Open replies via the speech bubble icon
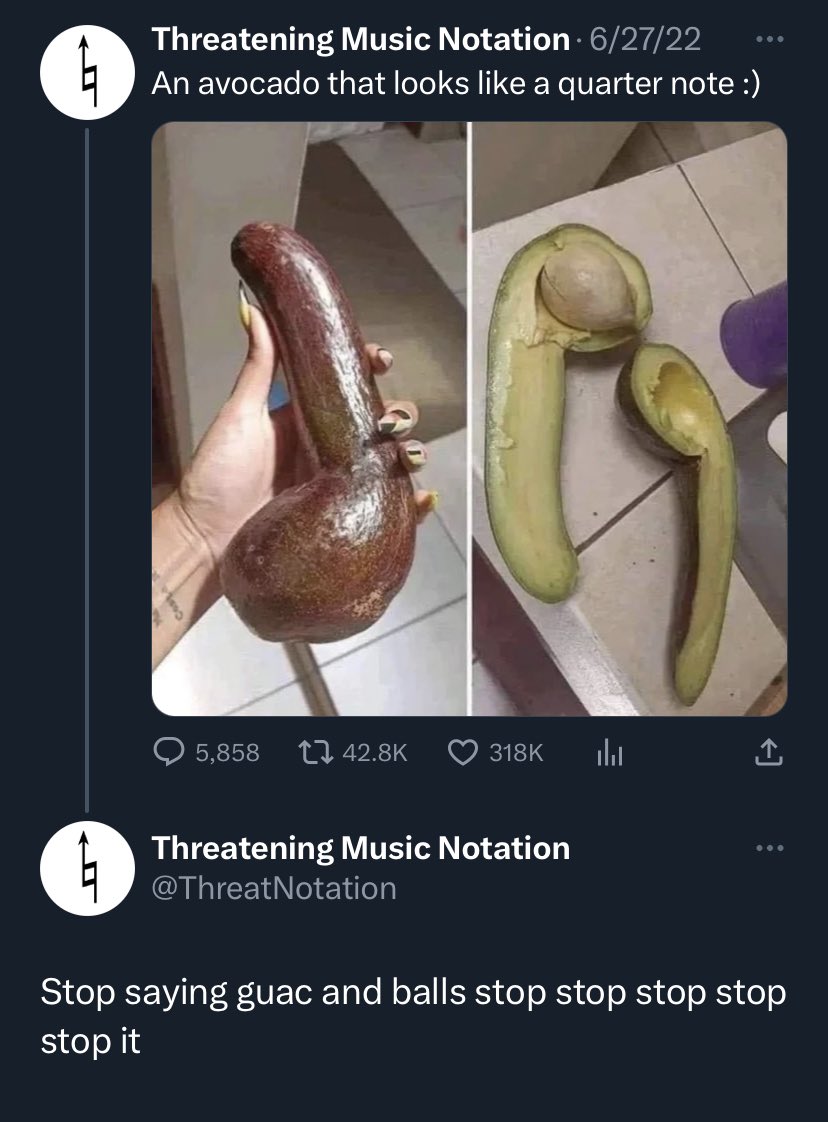 point(167,753)
